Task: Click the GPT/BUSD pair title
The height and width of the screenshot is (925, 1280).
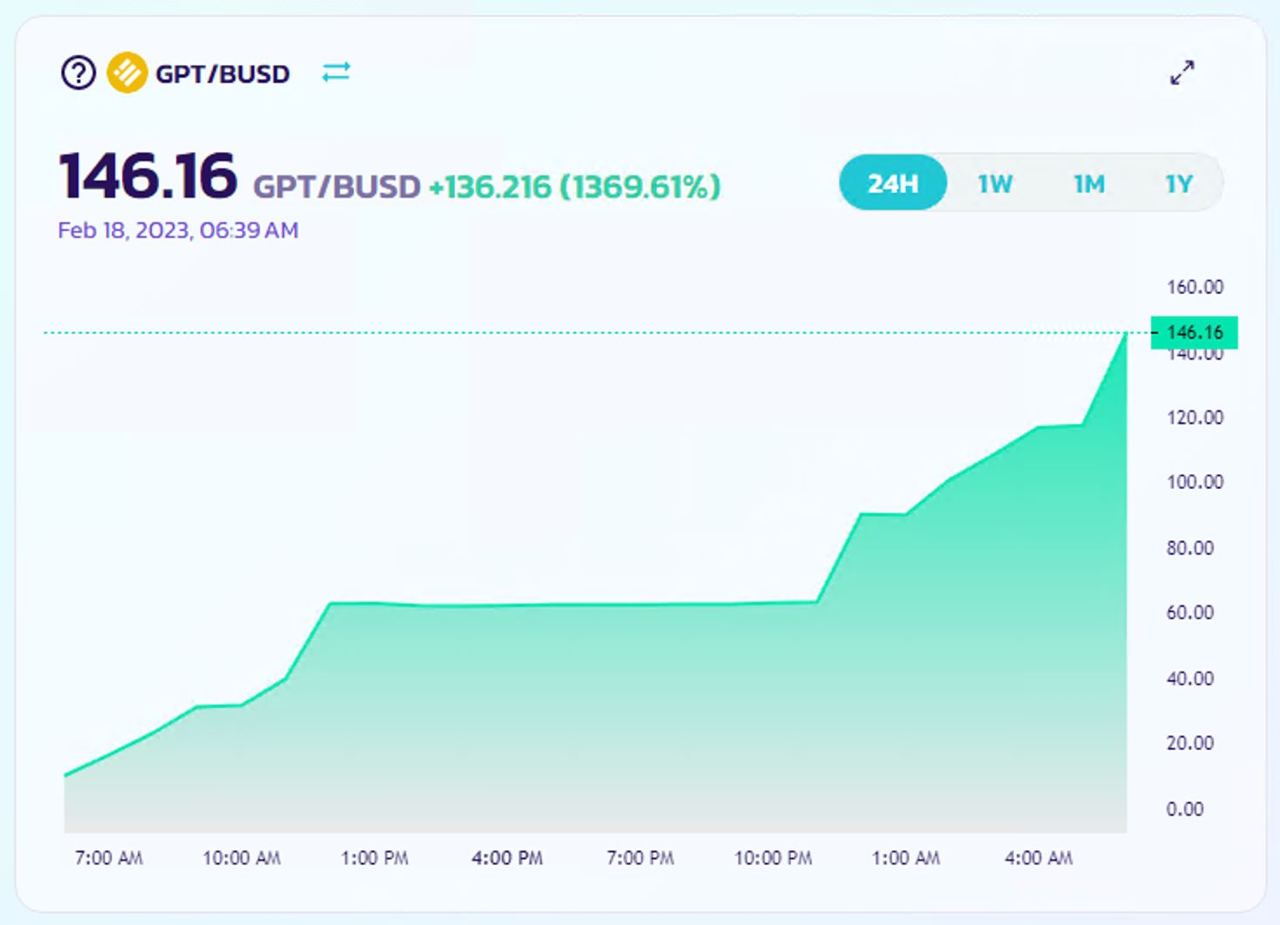Action: pos(222,73)
